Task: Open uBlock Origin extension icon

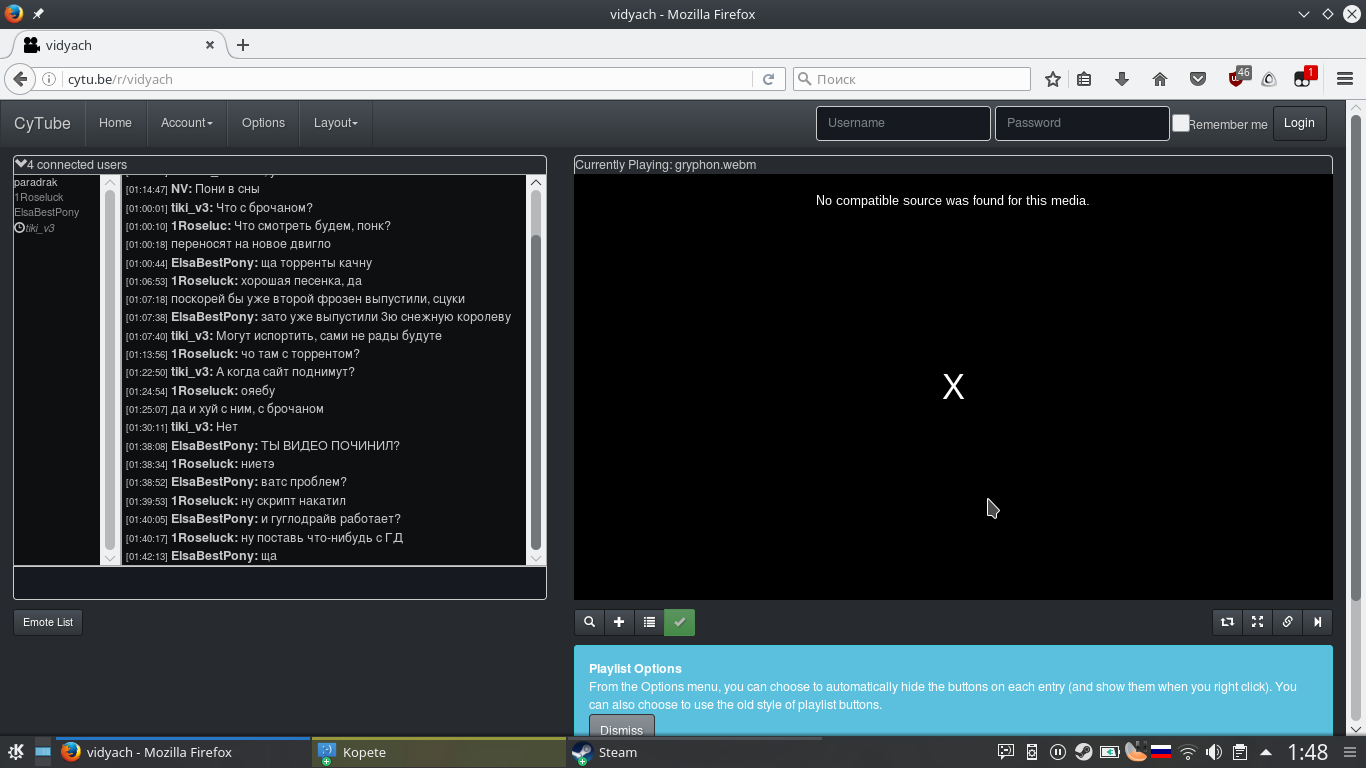Action: tap(1238, 78)
